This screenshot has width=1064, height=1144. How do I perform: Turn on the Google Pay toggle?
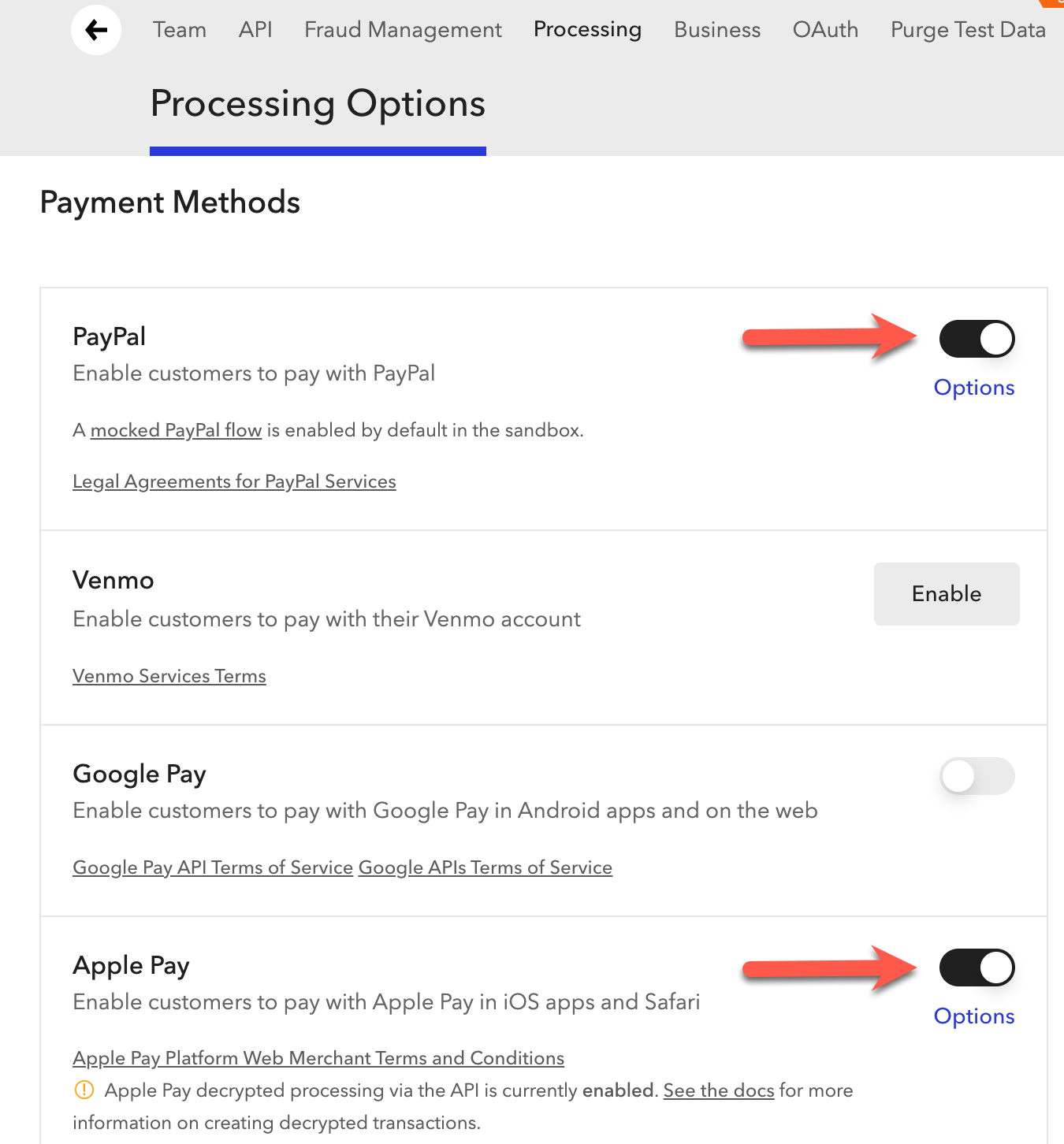(977, 776)
